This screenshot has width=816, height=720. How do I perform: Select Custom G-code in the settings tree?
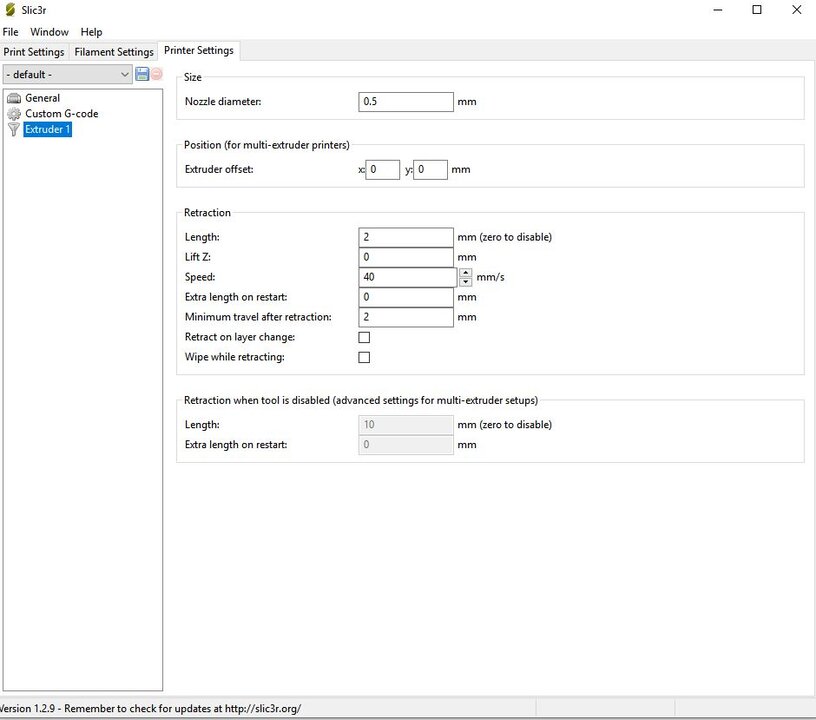(x=61, y=113)
